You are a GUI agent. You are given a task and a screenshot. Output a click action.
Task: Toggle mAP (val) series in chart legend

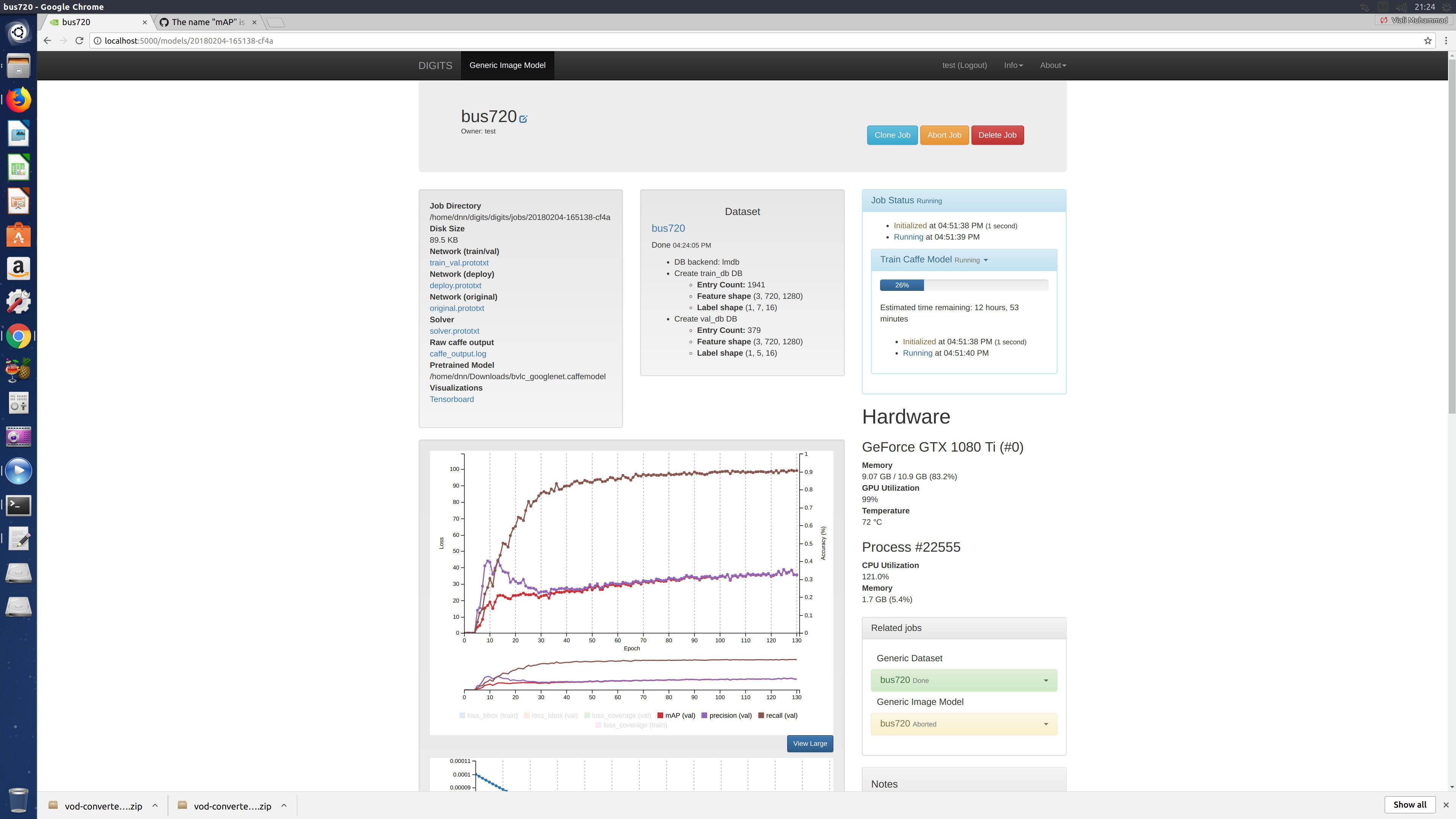676,715
